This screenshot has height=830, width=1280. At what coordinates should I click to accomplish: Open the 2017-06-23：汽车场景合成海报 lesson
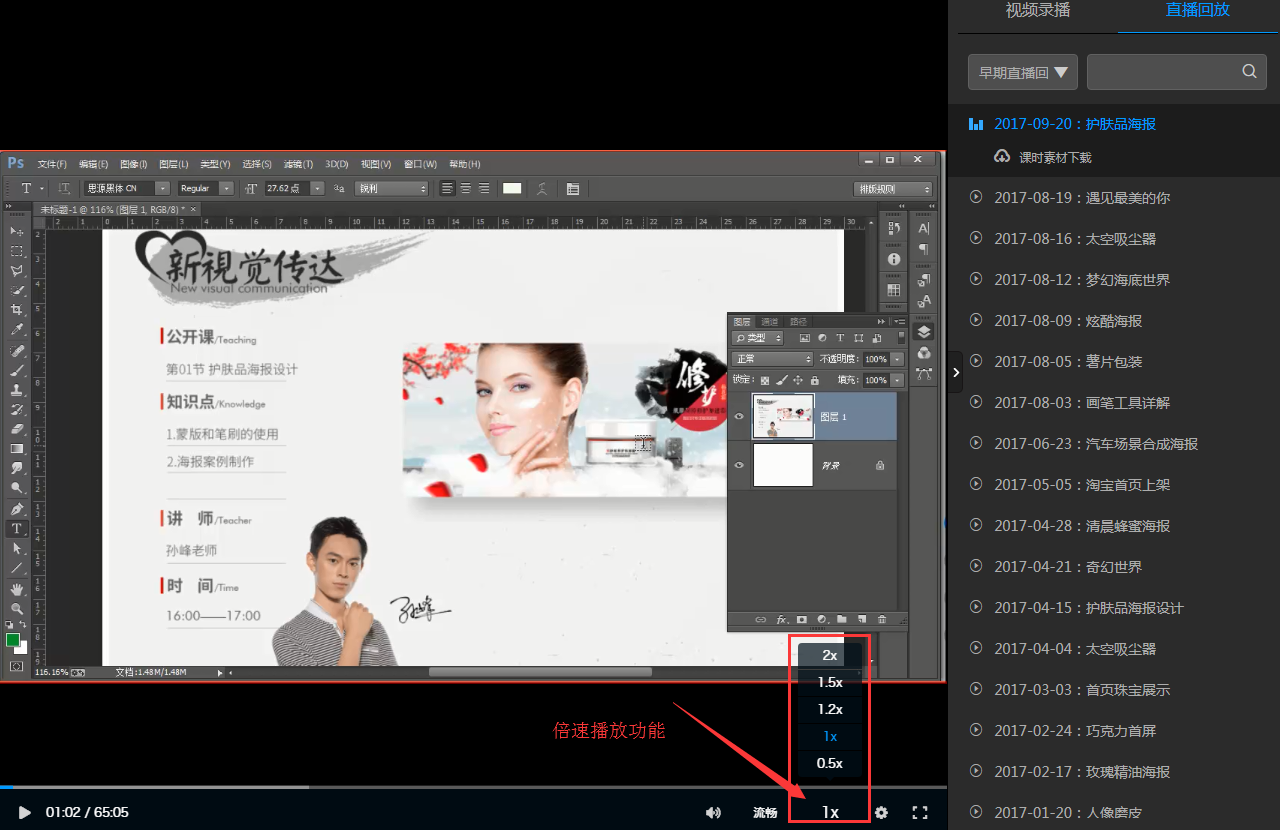click(x=1095, y=443)
